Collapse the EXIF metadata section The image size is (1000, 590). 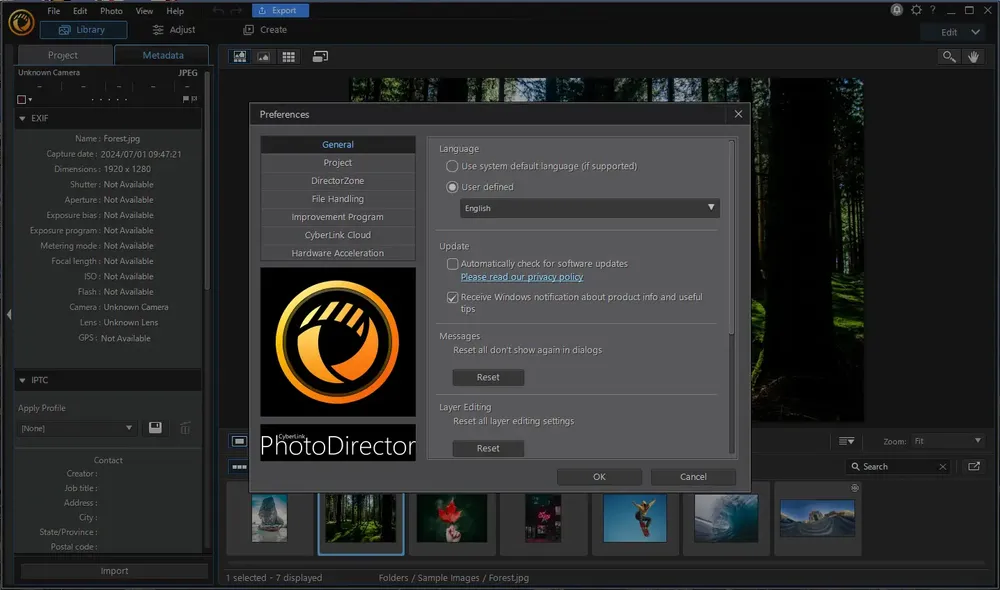22,118
